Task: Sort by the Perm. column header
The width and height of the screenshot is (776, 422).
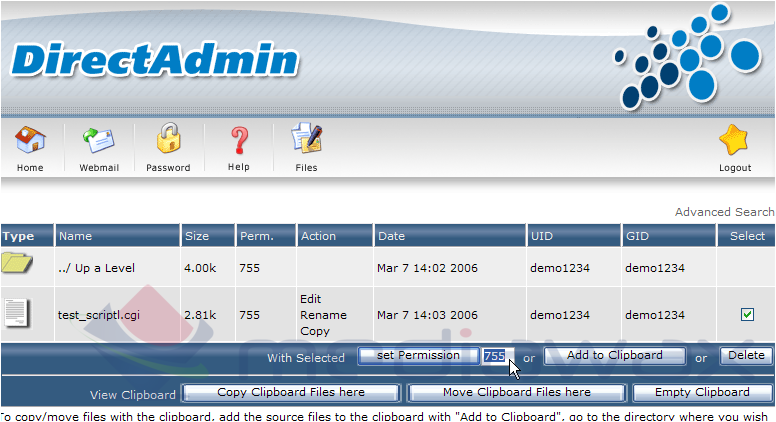Action: click(x=257, y=236)
